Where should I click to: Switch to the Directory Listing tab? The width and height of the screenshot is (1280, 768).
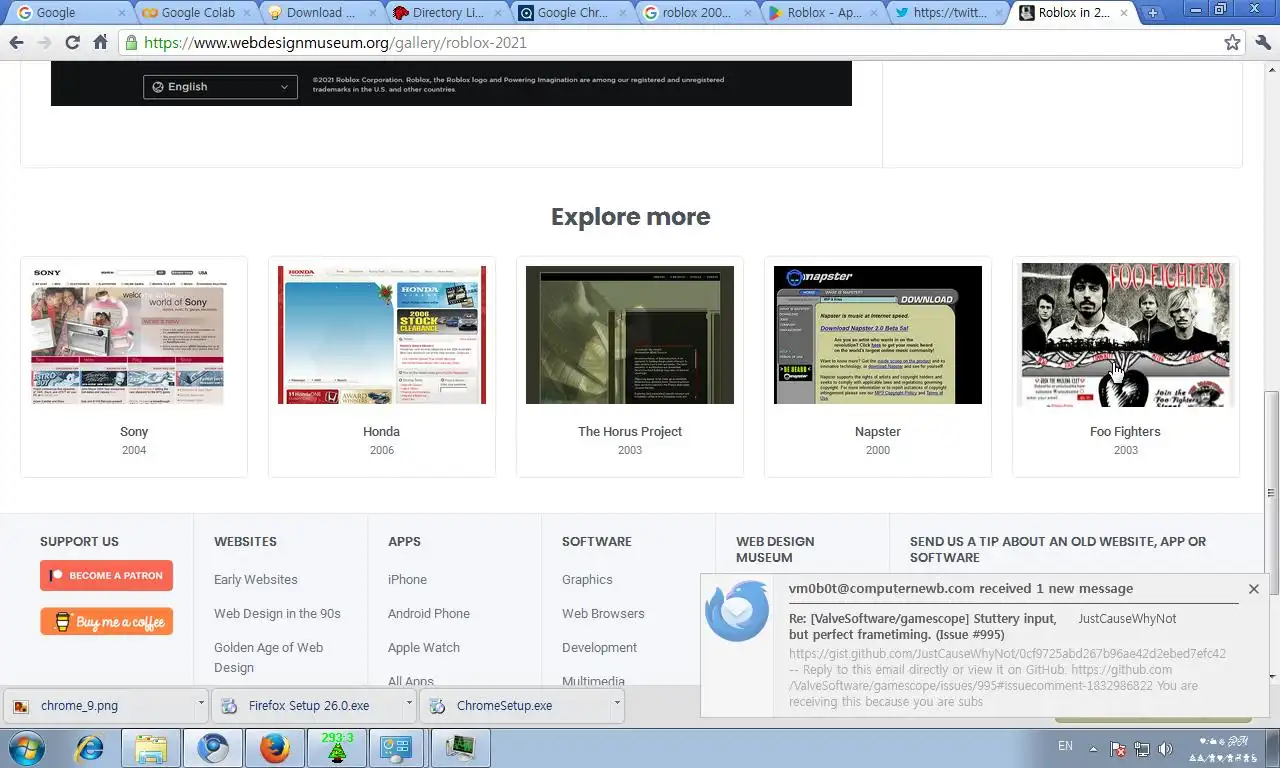pos(448,13)
